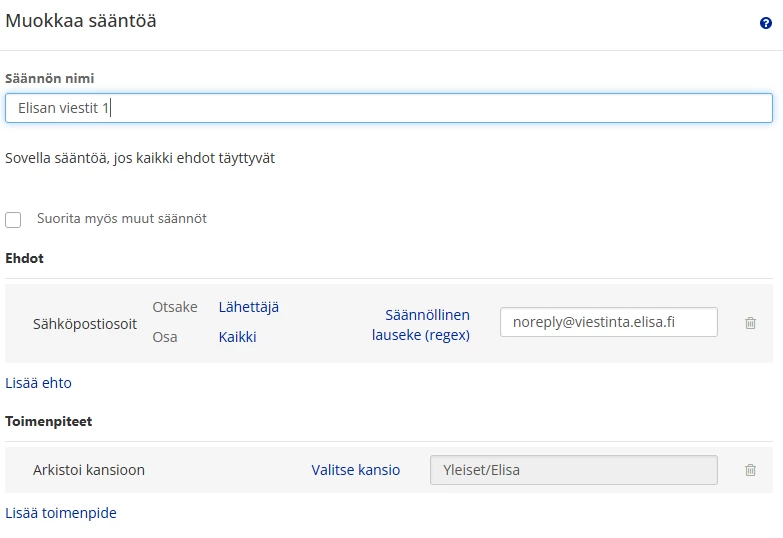Screen dimensions: 783x538
Task: Change the Kaikki part selector
Action: [x=237, y=337]
